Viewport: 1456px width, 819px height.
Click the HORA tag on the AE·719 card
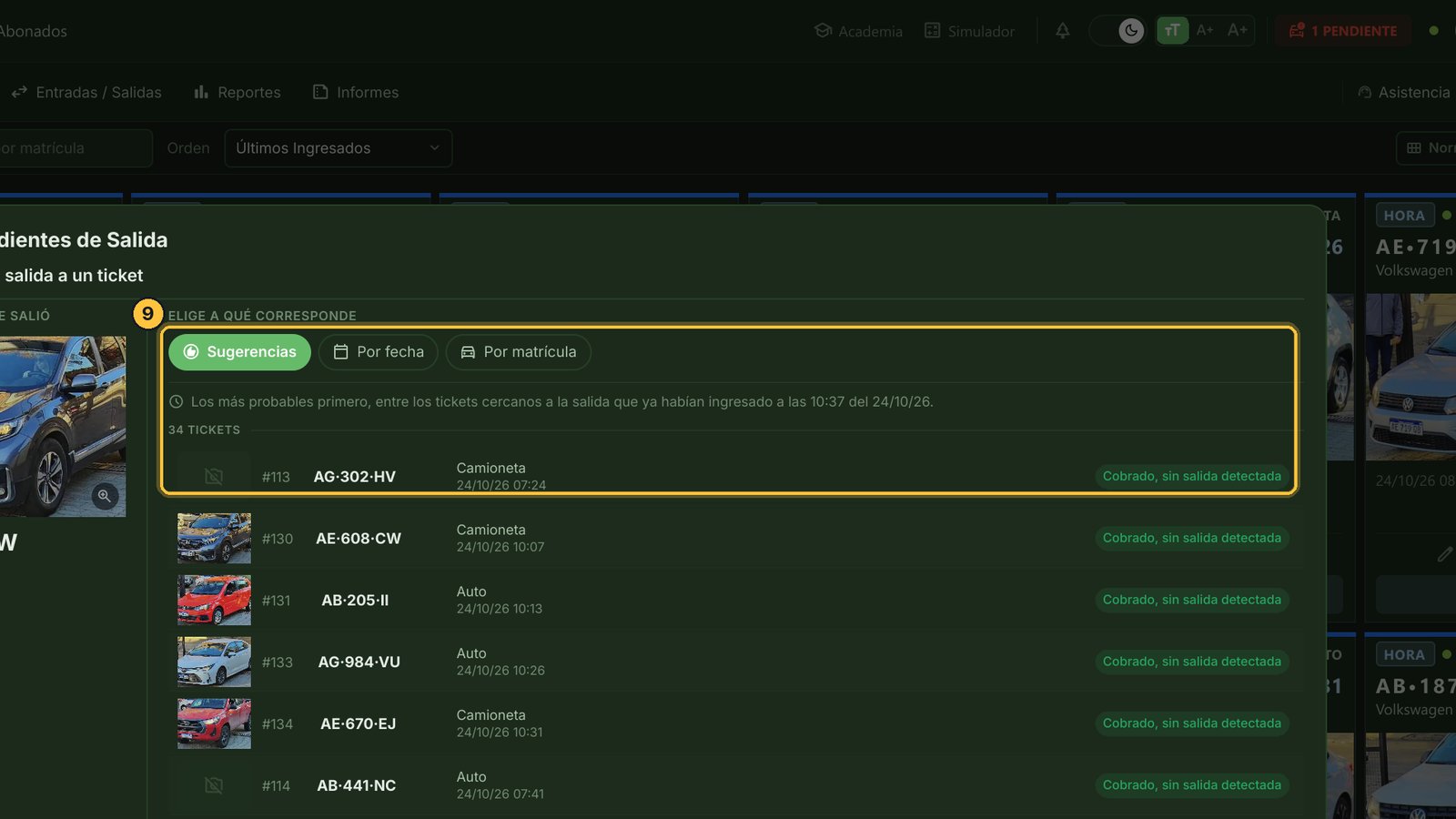[x=1404, y=216]
